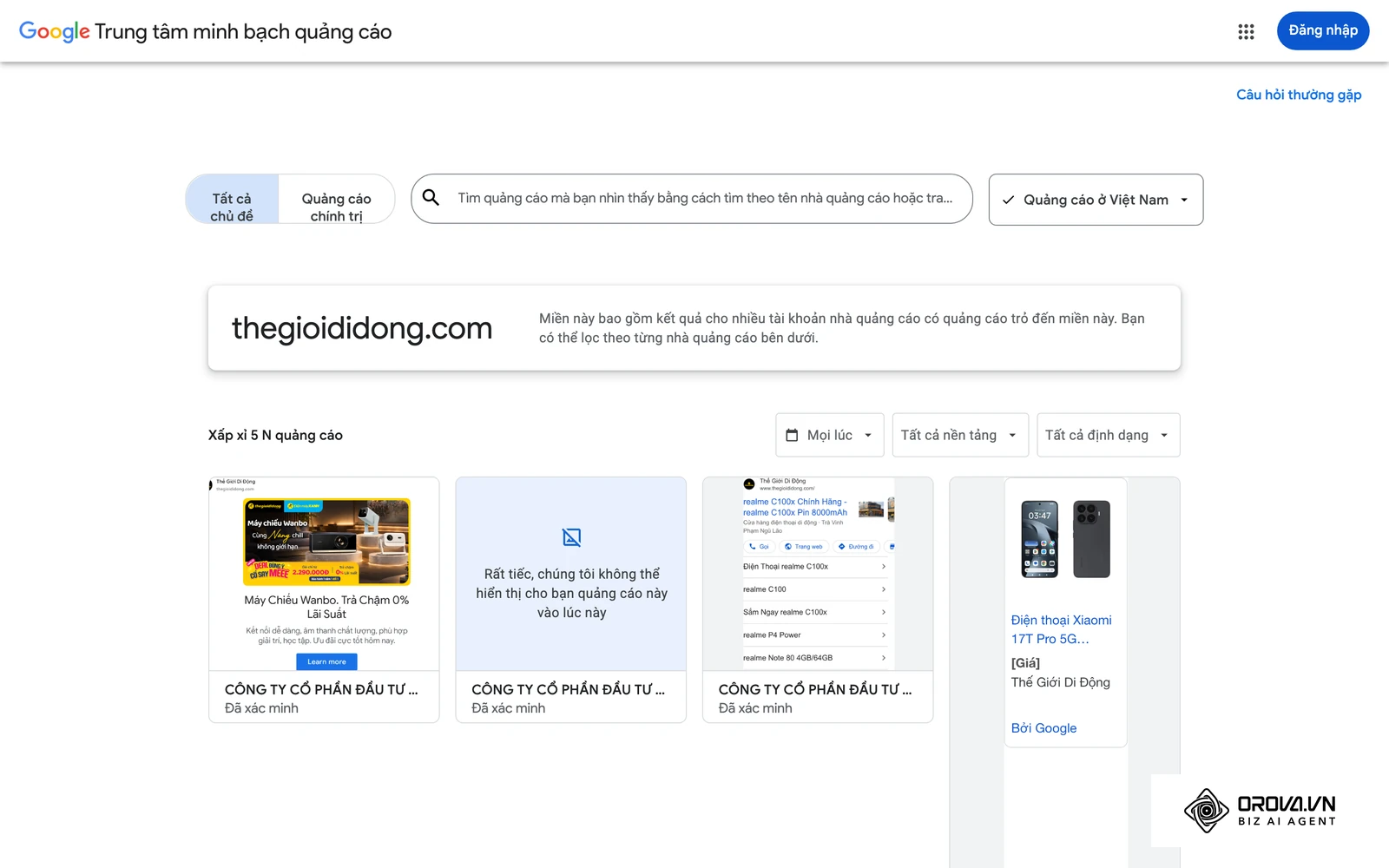Click the Đăng nhập sign-in button
This screenshot has height=868, width=1389.
pos(1322,30)
